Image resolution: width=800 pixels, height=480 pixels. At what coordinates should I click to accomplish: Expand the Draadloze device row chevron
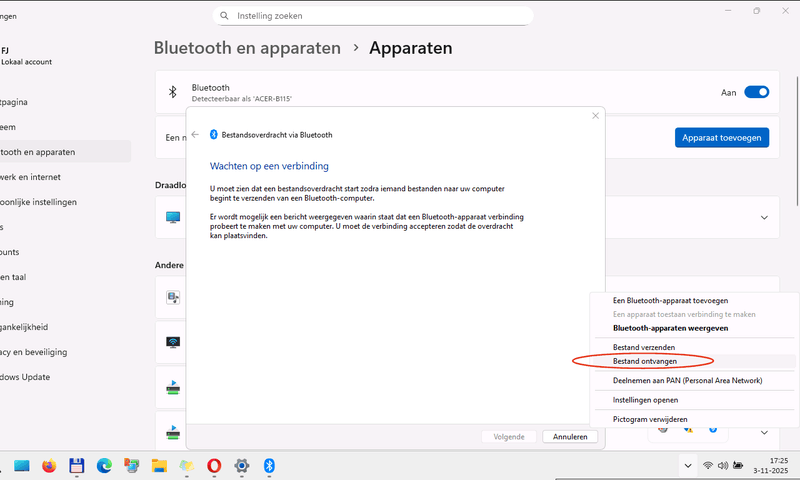click(764, 217)
